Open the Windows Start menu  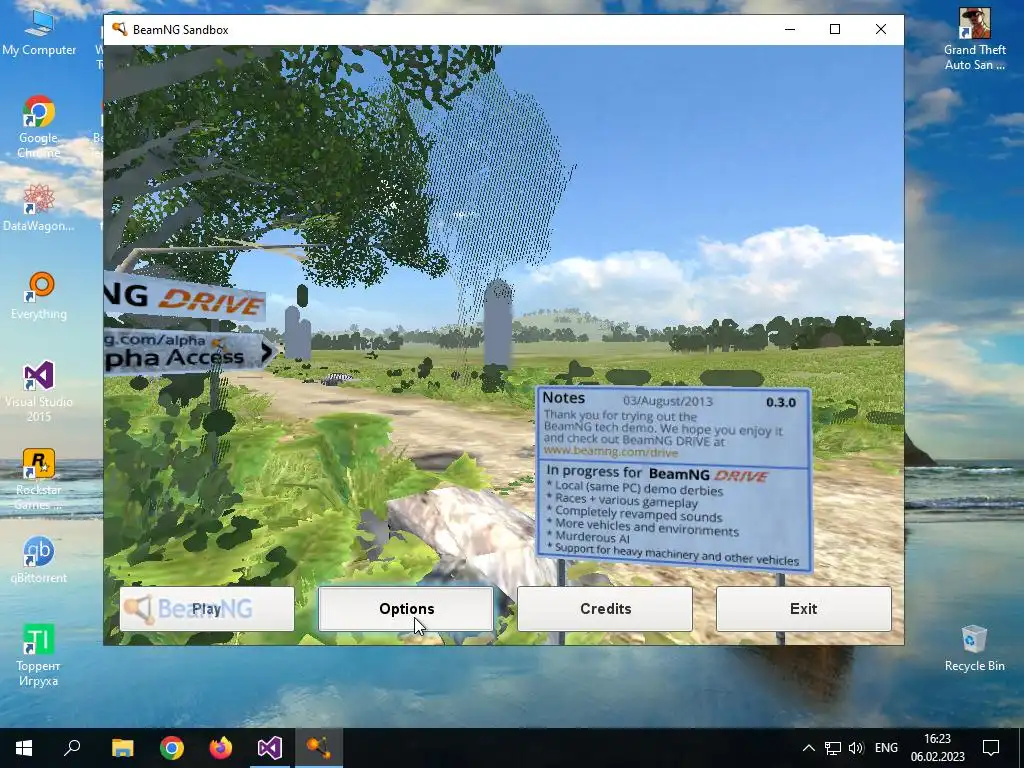pyautogui.click(x=24, y=748)
